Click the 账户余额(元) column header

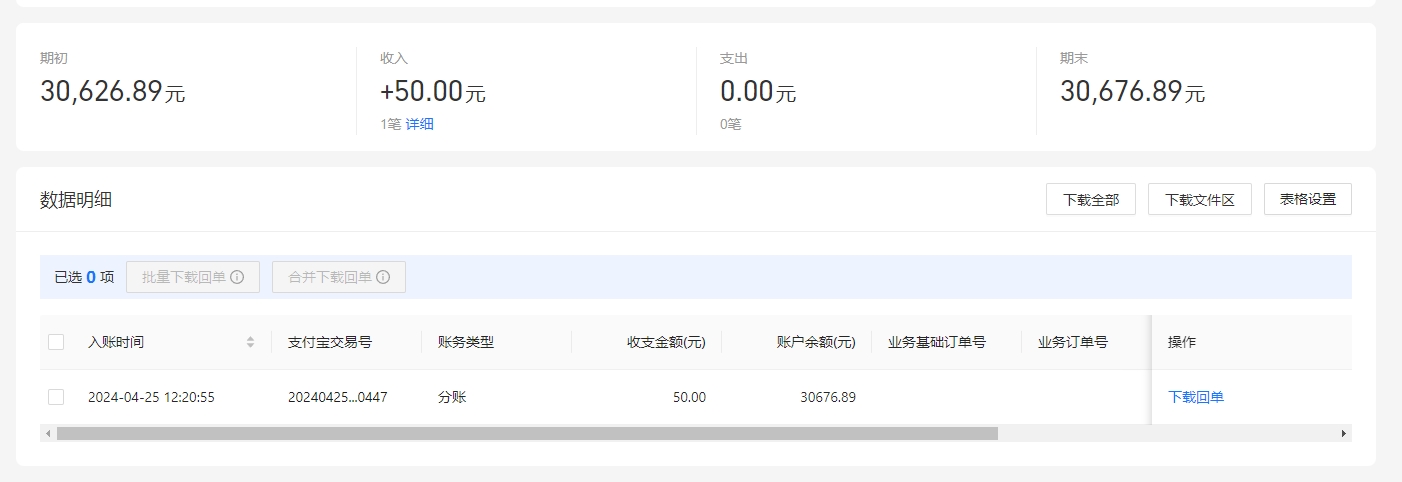tap(816, 342)
